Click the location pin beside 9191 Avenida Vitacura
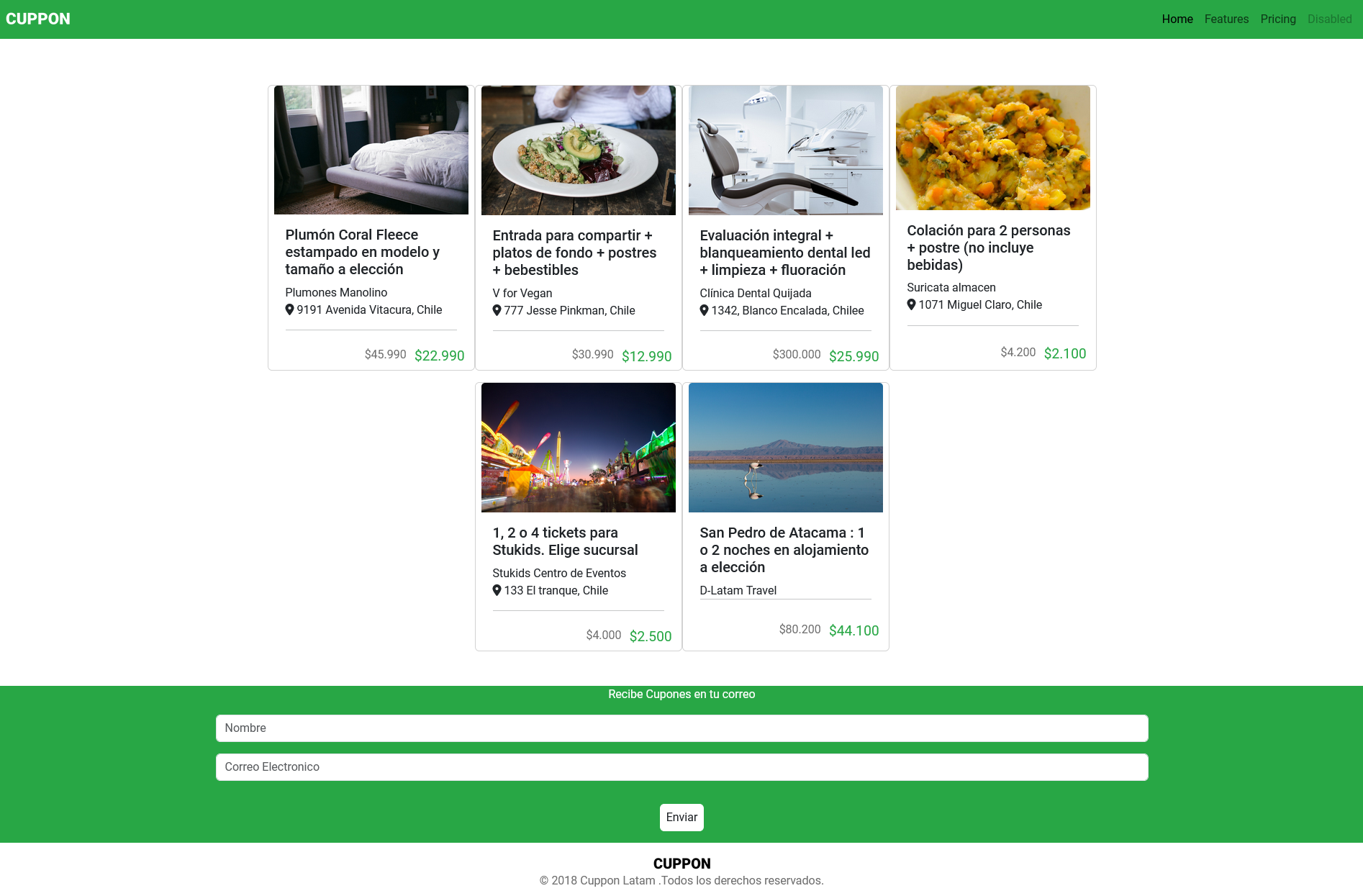Viewport: 1363px width, 896px height. (x=289, y=309)
